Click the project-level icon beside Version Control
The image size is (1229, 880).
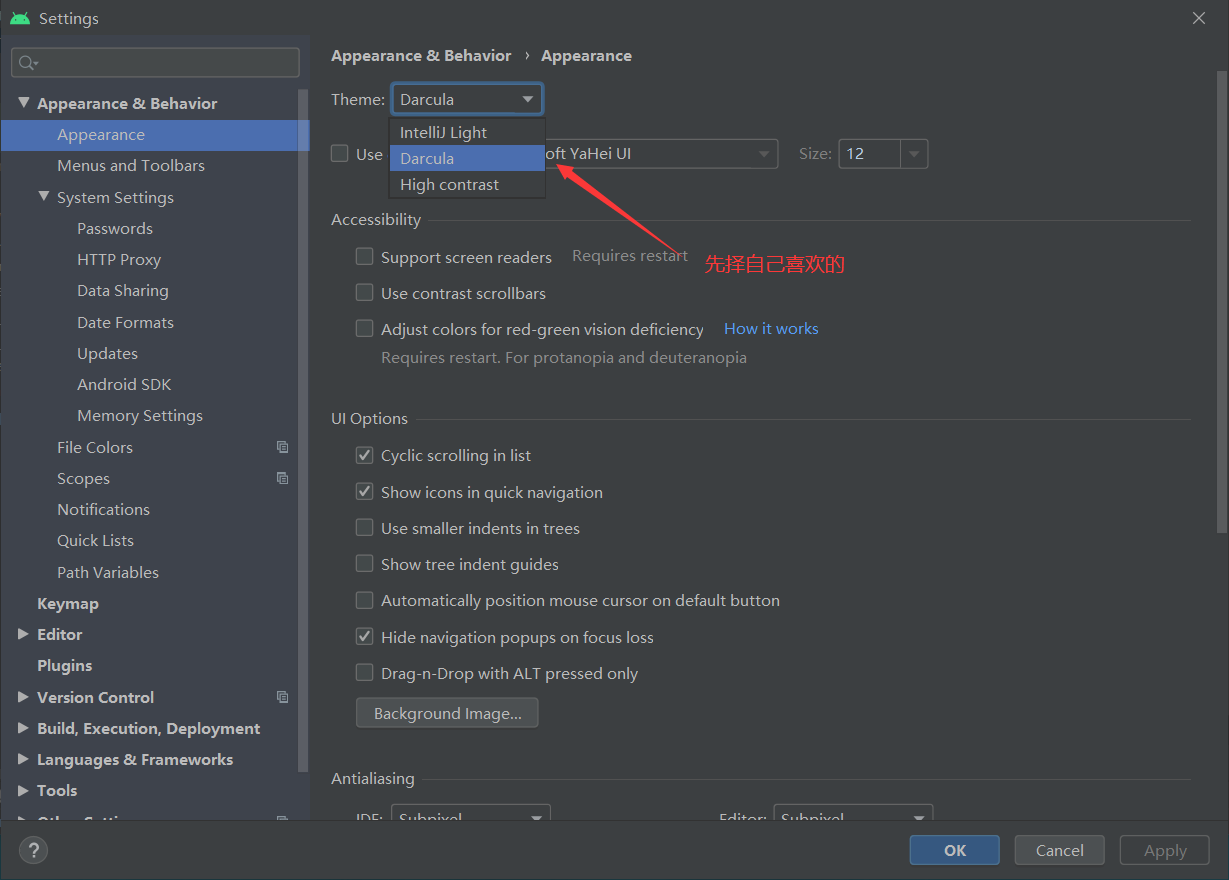283,697
